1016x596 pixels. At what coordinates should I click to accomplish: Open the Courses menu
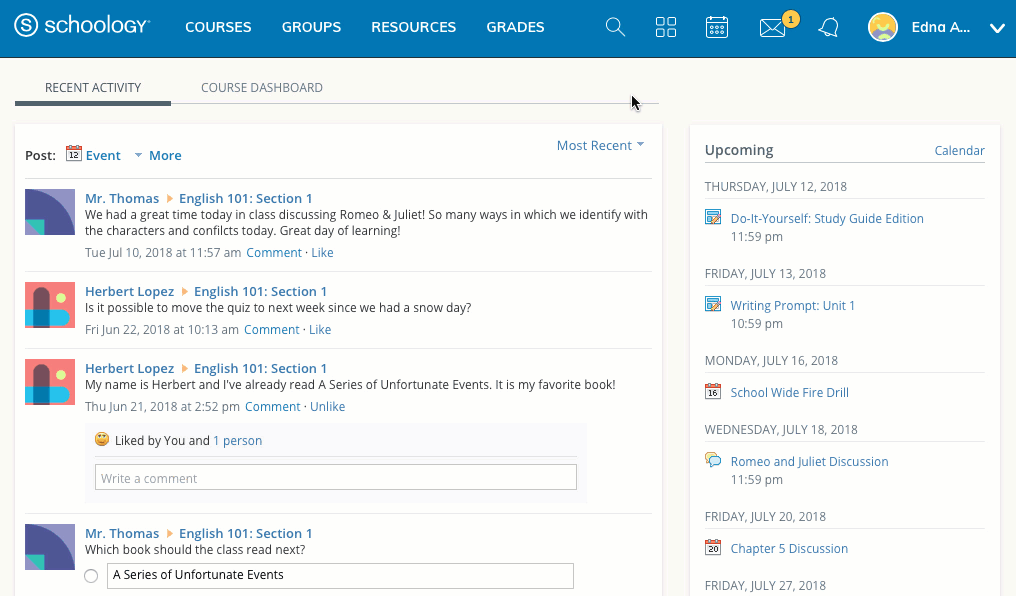click(x=218, y=28)
